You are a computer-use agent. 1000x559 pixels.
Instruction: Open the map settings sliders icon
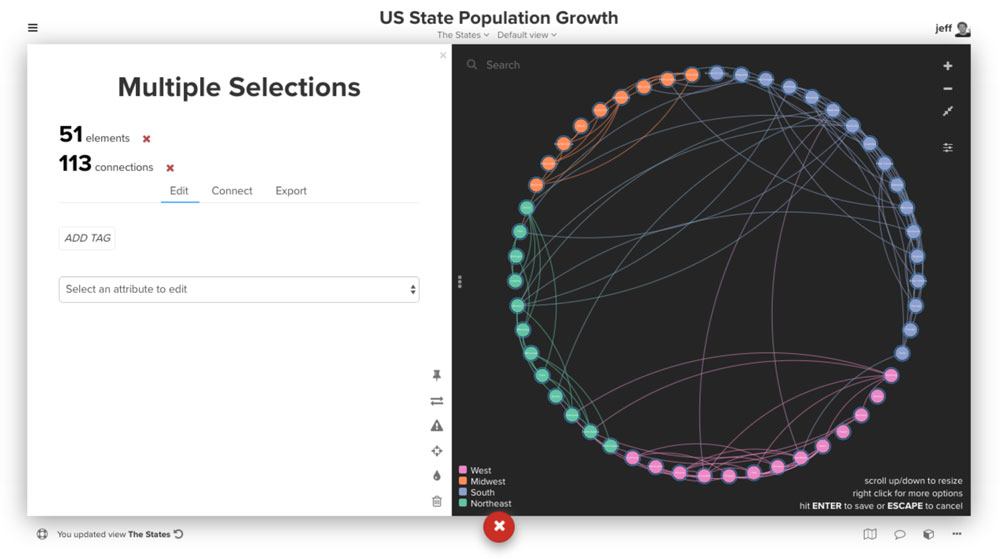pos(948,147)
